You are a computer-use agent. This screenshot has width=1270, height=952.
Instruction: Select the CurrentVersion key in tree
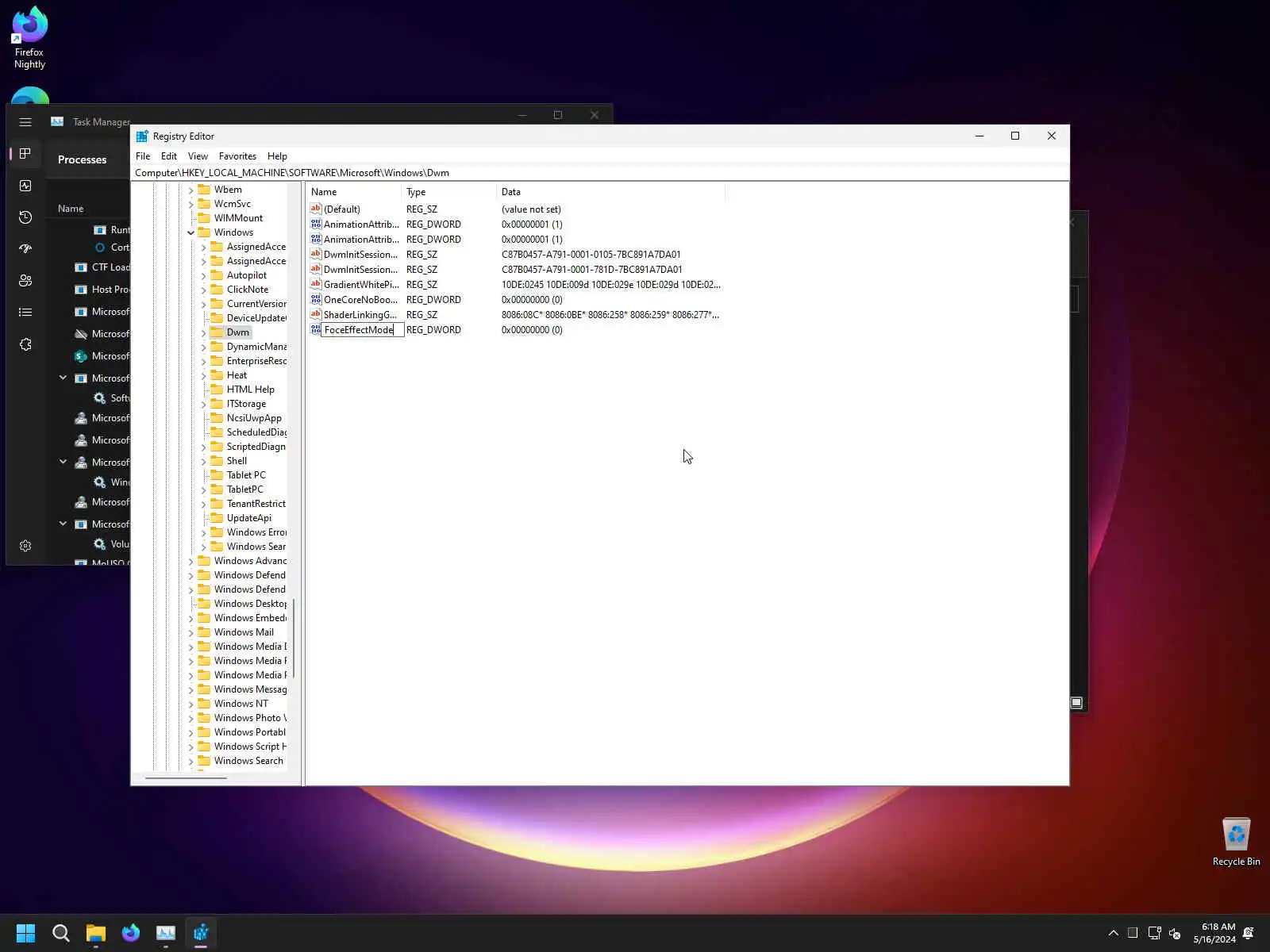256,304
